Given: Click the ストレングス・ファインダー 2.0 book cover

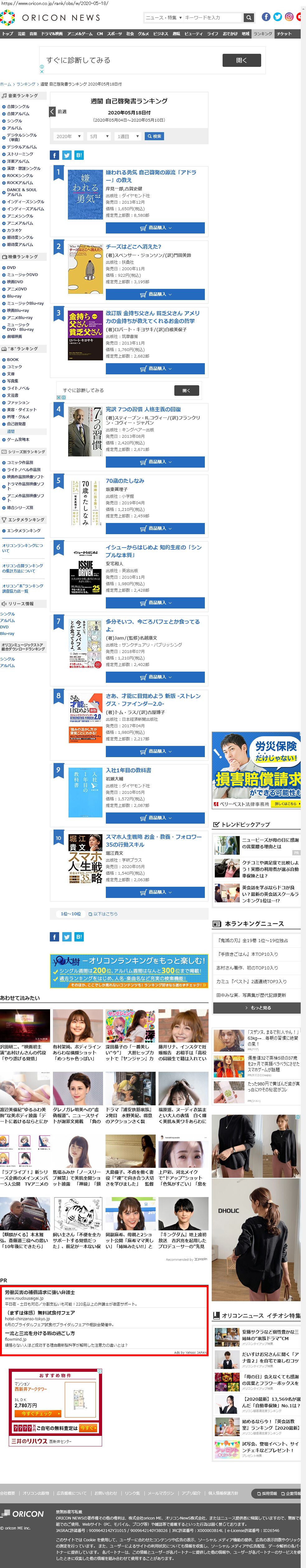Looking at the screenshot, I should (x=85, y=718).
